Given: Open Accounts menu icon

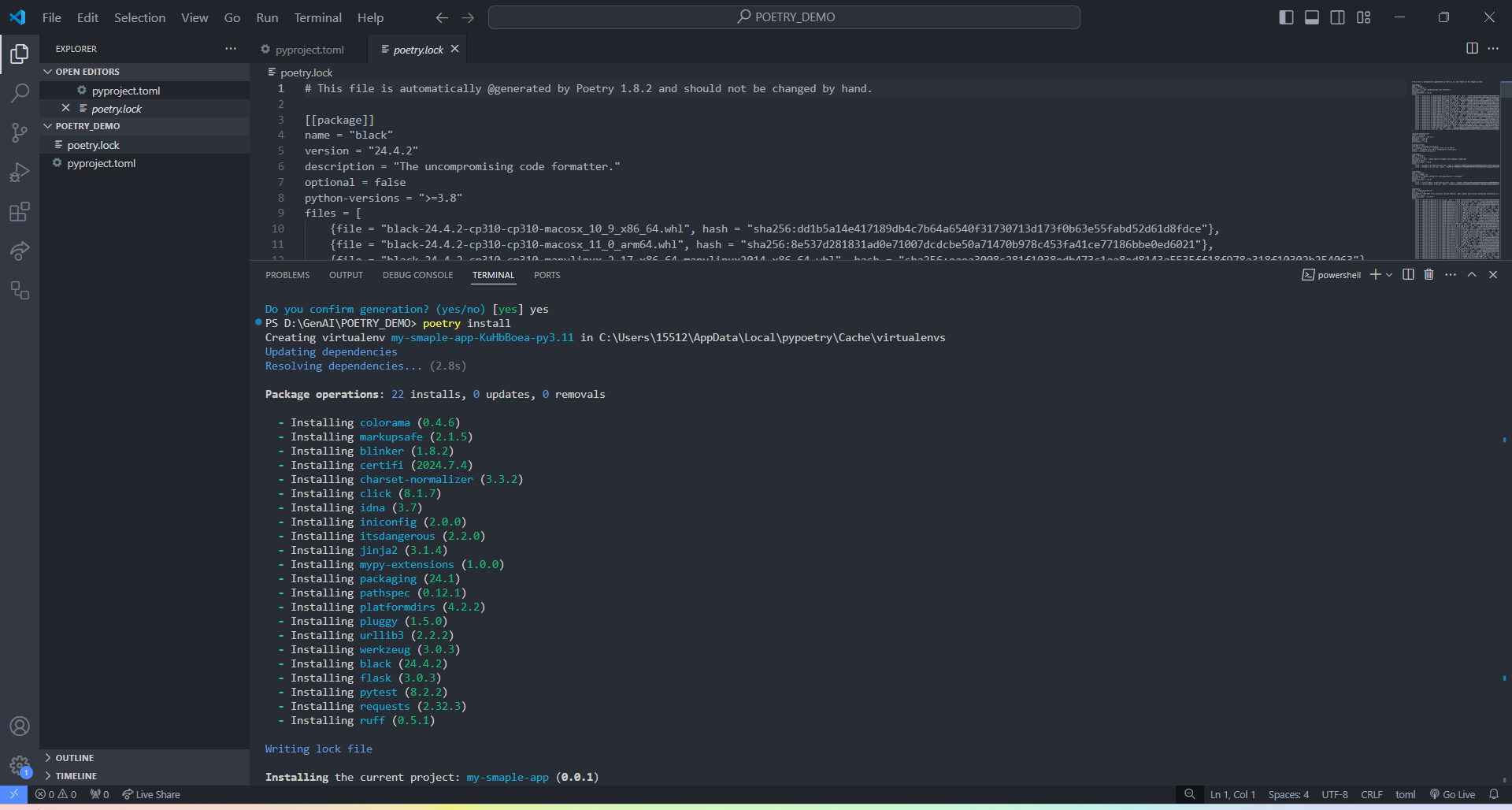Looking at the screenshot, I should (20, 726).
